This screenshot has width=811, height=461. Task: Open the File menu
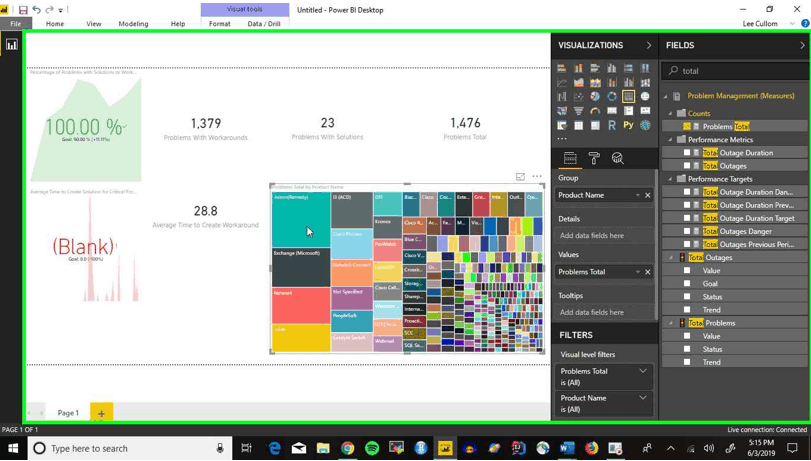click(16, 24)
